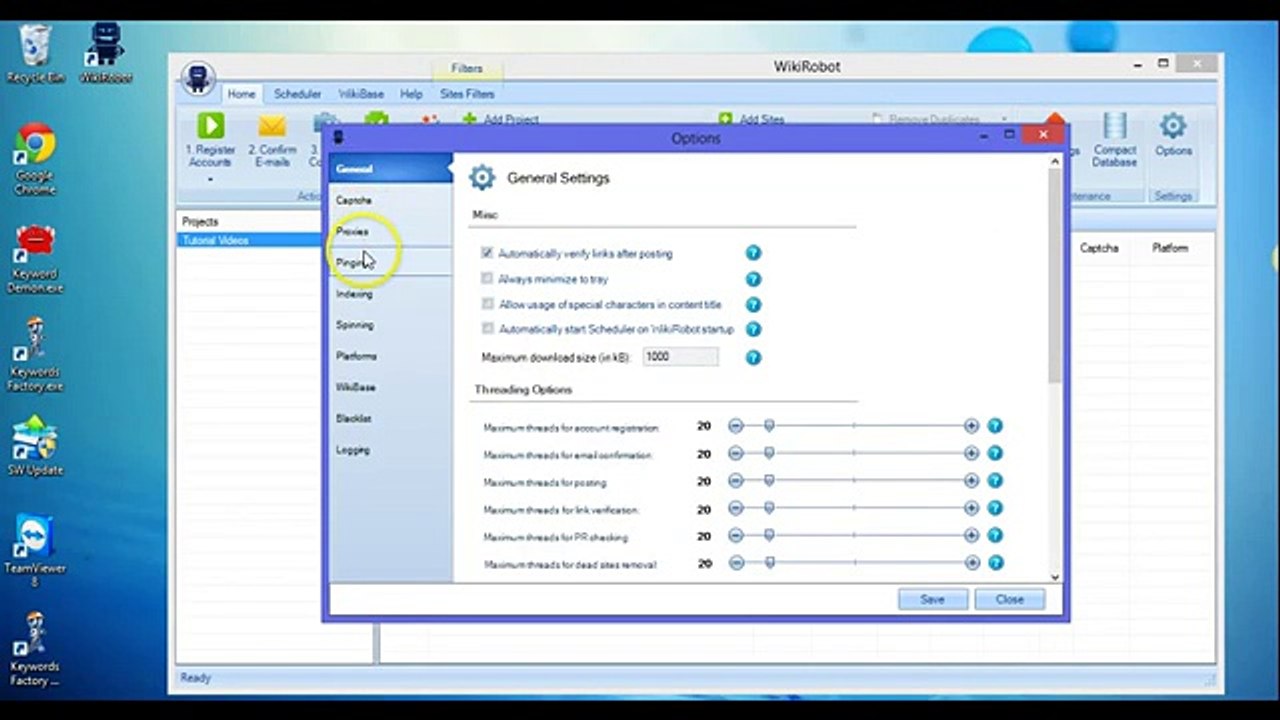This screenshot has height=720, width=1280.
Task: Select the Platforms options category
Action: pyautogui.click(x=391, y=356)
